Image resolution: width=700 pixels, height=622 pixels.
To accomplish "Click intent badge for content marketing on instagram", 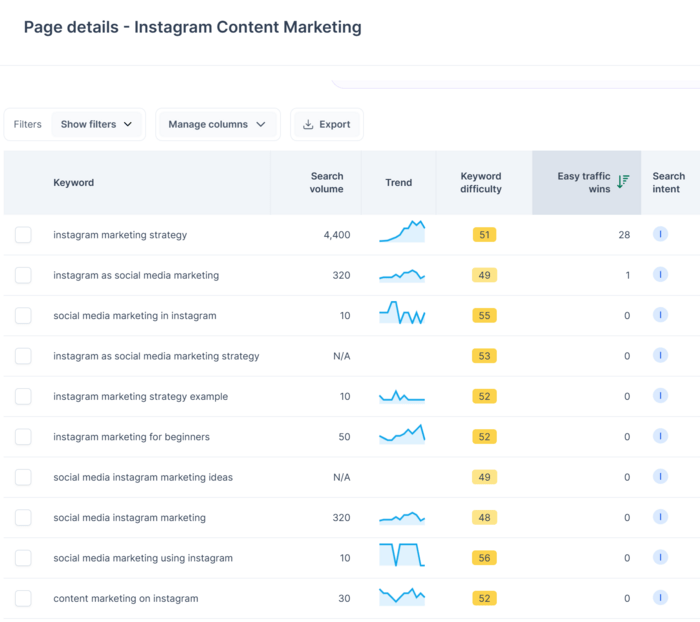I will 659,598.
